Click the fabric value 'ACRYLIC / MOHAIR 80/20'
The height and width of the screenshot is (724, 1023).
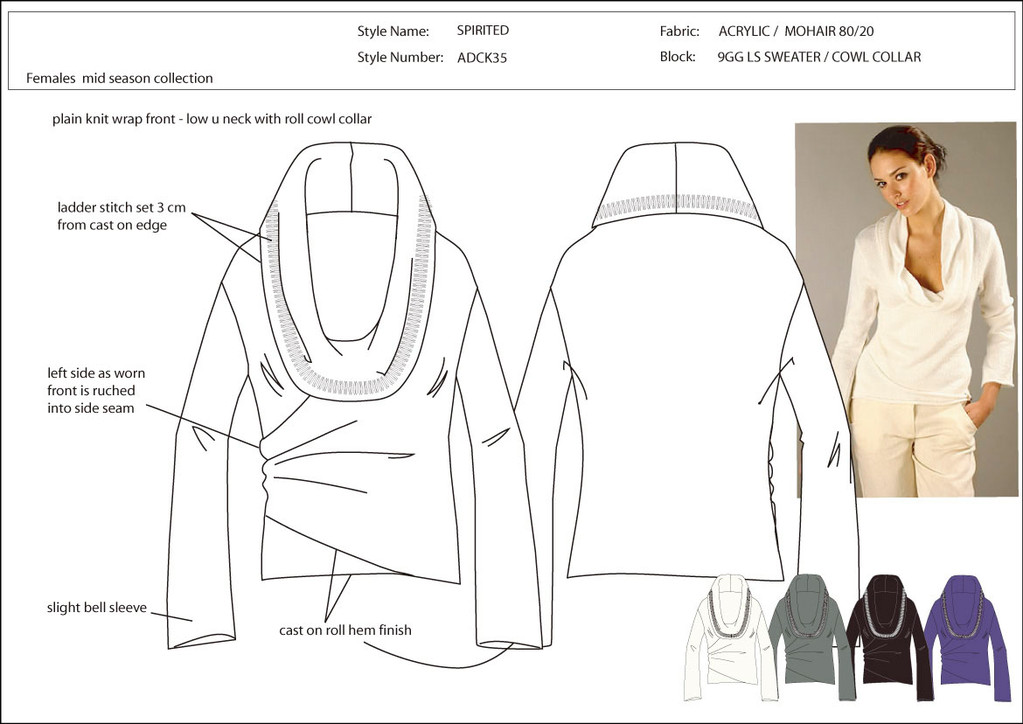pos(796,31)
